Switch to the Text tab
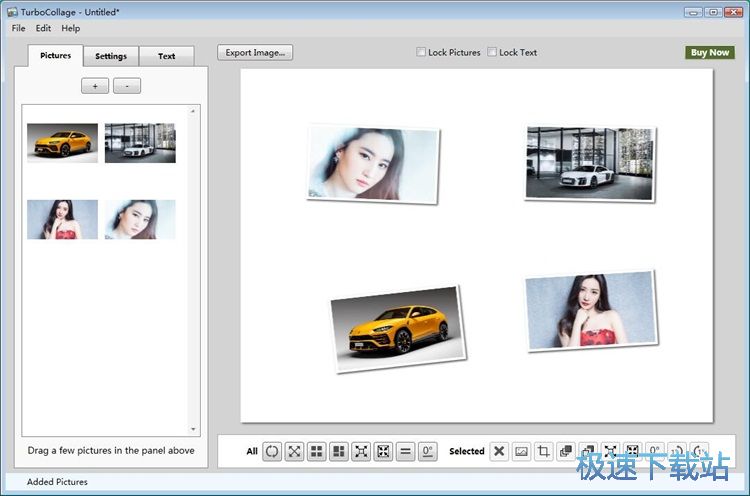The image size is (750, 496). tap(166, 56)
